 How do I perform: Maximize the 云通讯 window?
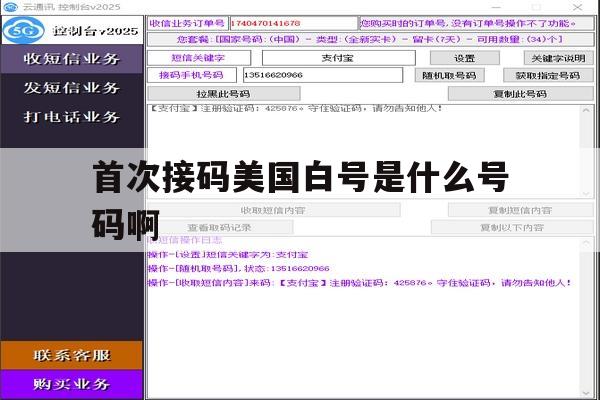536,7
